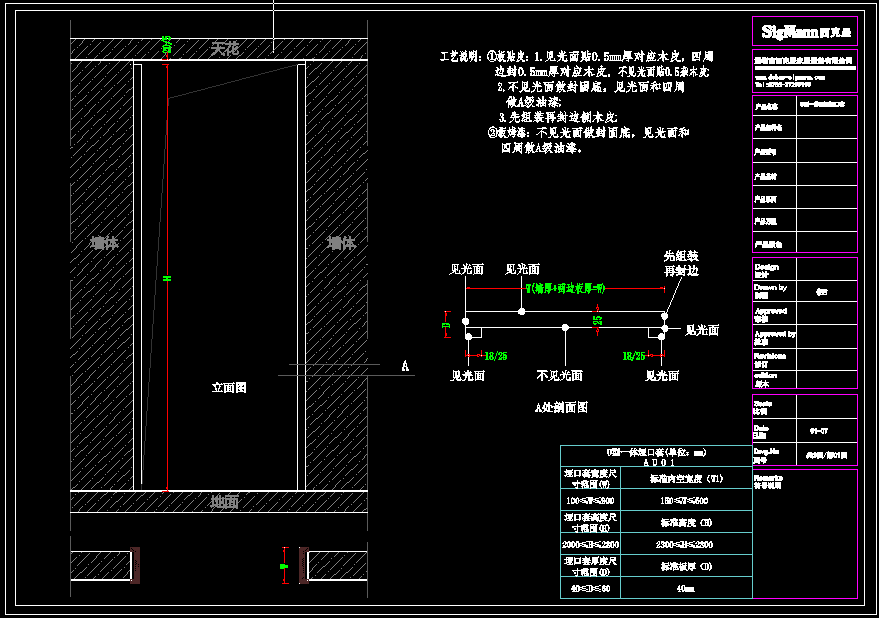Click the right 墙体 wall hatch label
879x618 pixels.
pyautogui.click(x=341, y=243)
